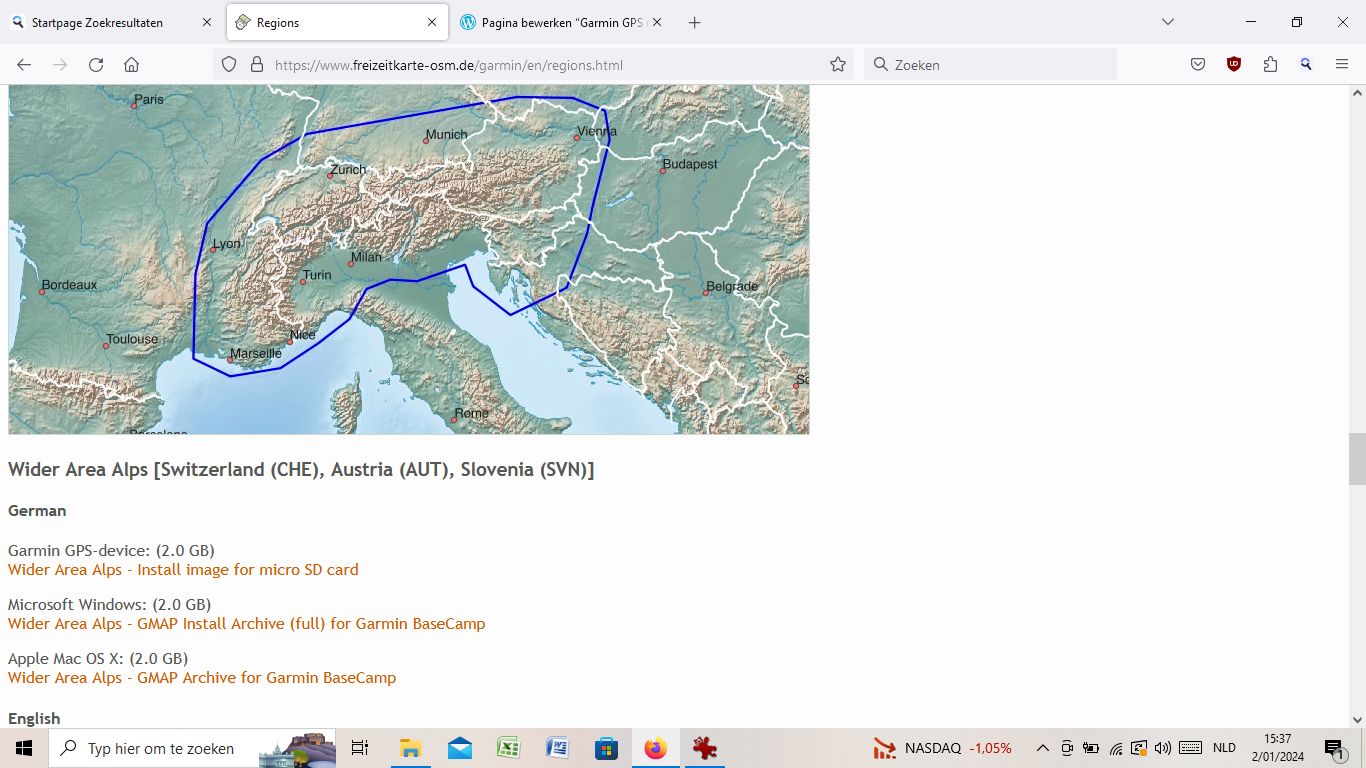This screenshot has width=1366, height=768.
Task: Open Excel from the taskbar
Action: (x=508, y=748)
